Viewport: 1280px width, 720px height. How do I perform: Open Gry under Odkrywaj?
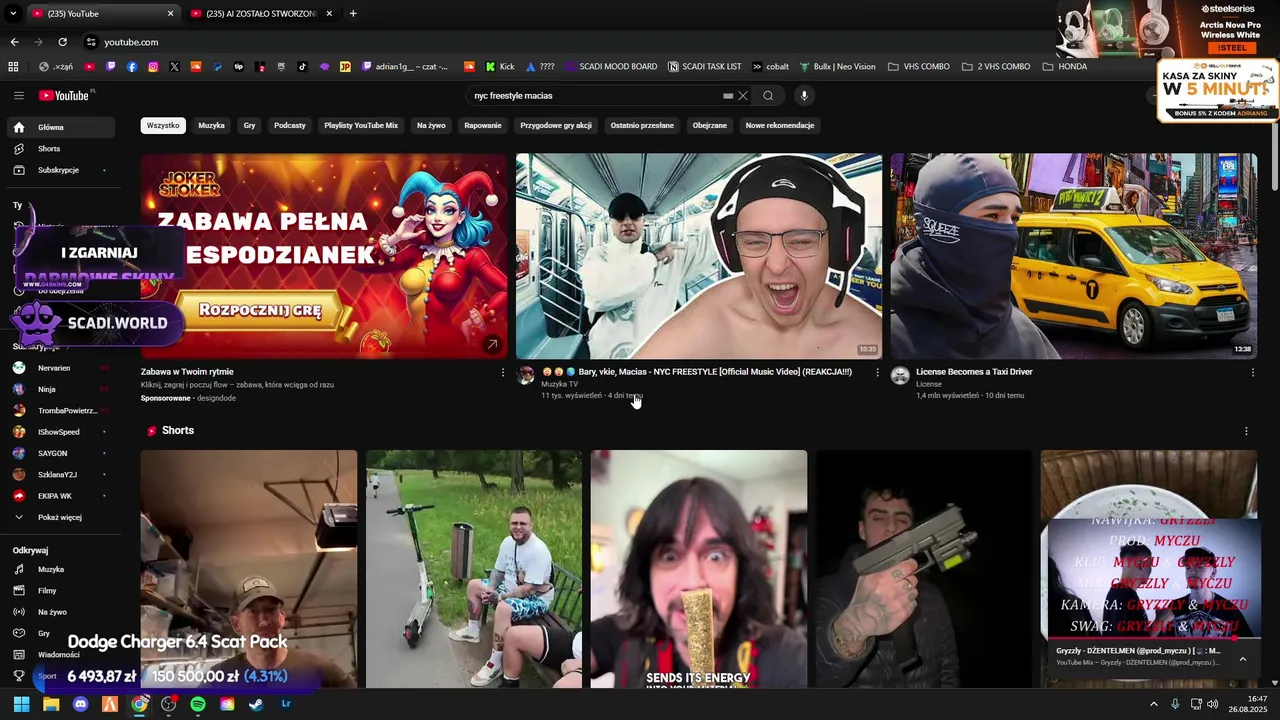(x=60, y=633)
